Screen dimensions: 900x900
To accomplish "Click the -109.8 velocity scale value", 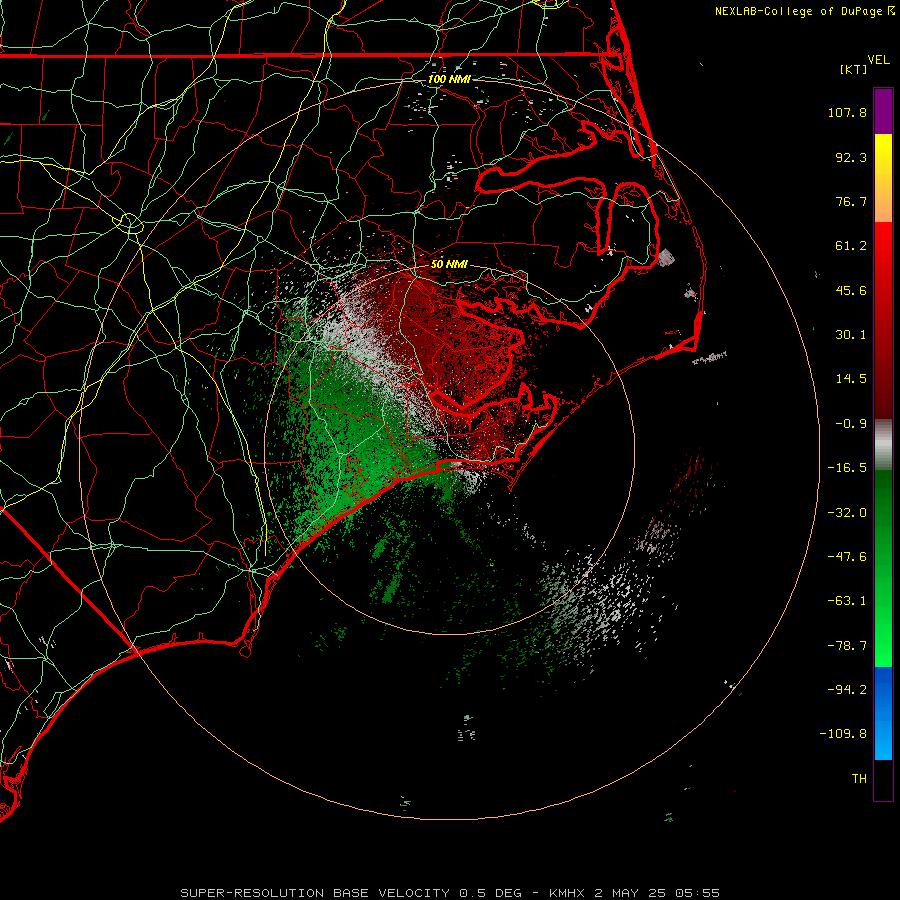I will point(843,734).
